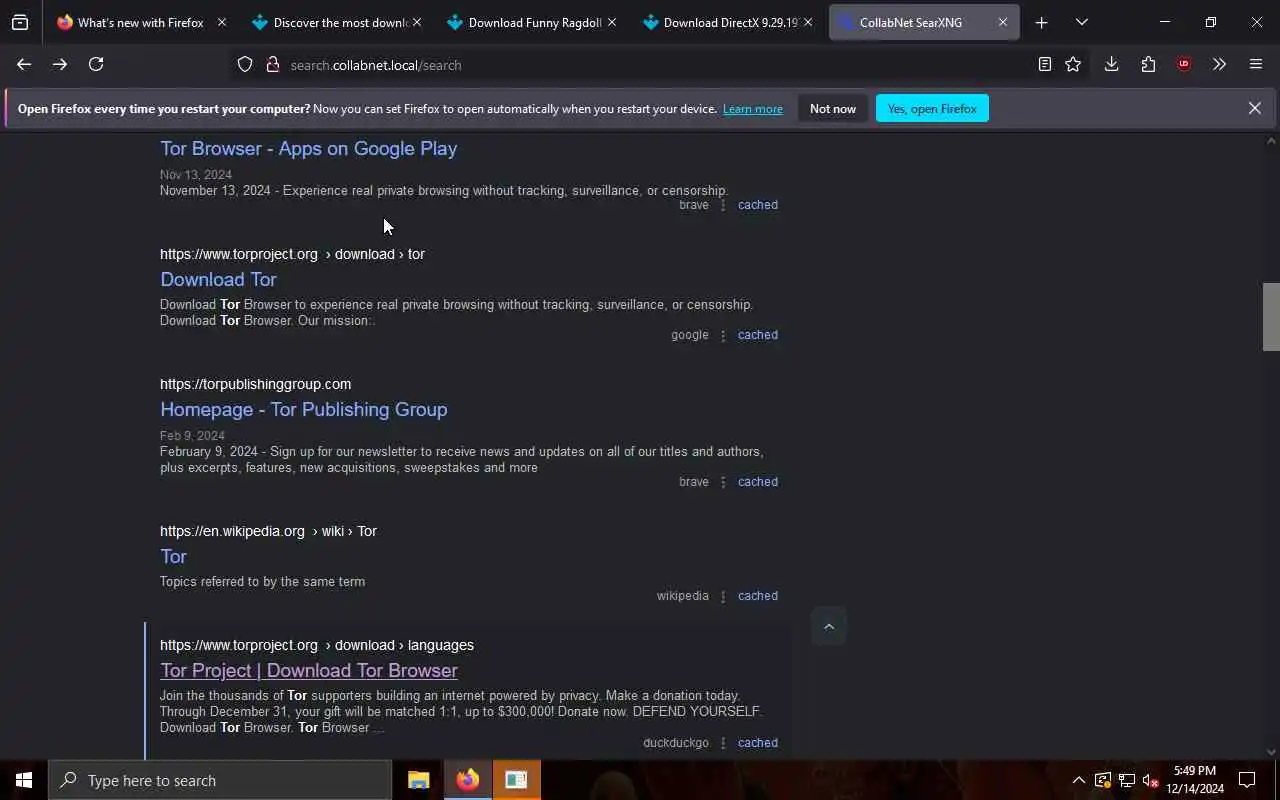Switch to Download Funny Ragdoll tab
This screenshot has width=1280, height=800.
click(530, 22)
